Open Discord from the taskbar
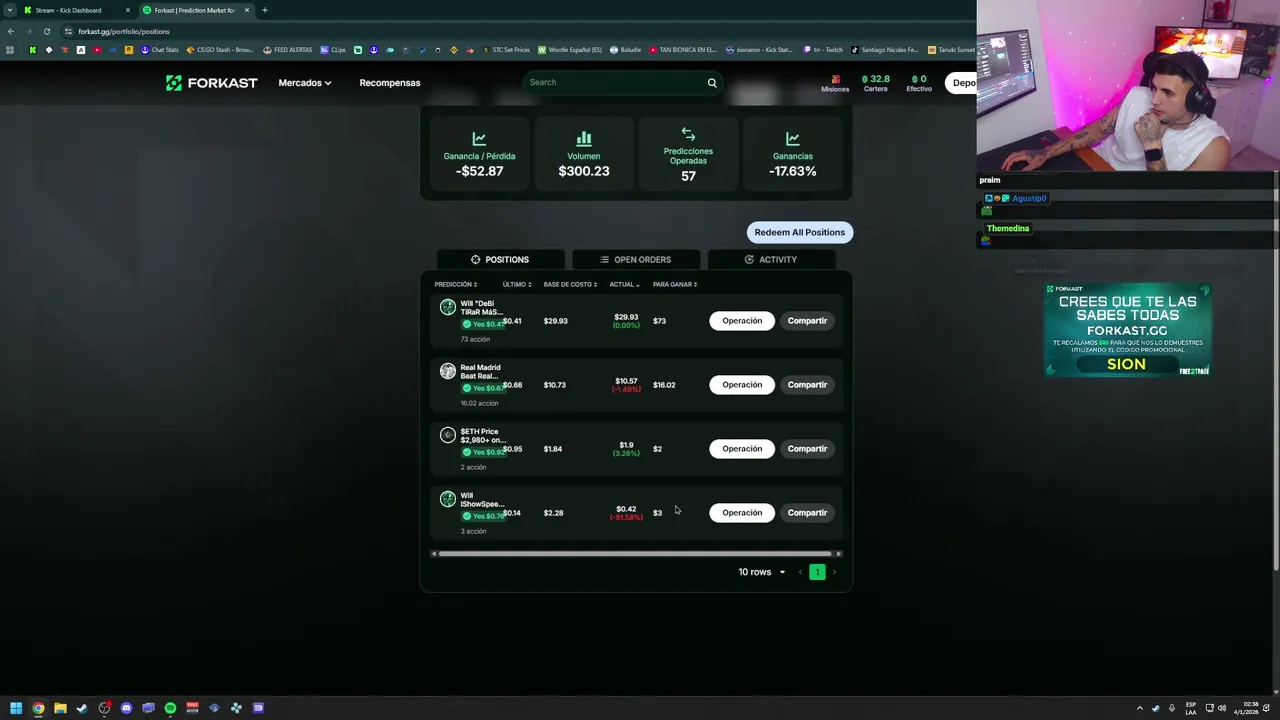This screenshot has width=1280, height=720. (x=126, y=708)
